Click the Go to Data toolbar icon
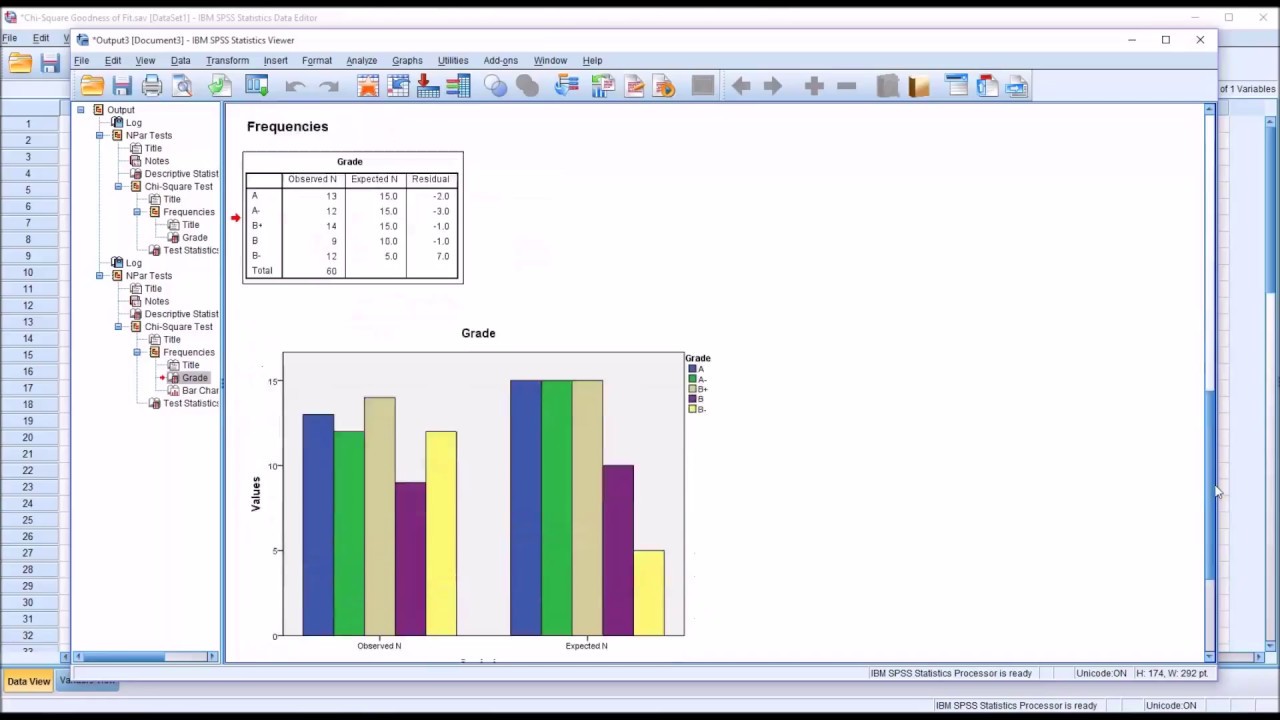The image size is (1280, 720). tap(368, 86)
